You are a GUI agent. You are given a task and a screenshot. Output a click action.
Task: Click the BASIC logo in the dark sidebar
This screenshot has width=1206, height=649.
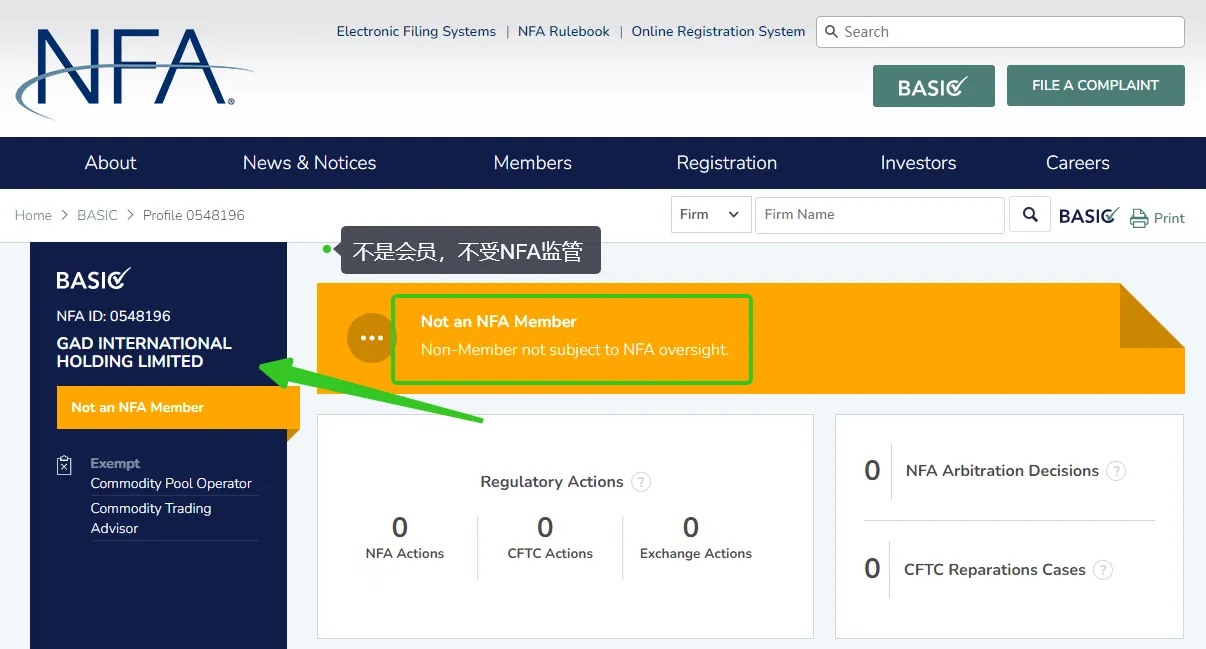point(94,279)
